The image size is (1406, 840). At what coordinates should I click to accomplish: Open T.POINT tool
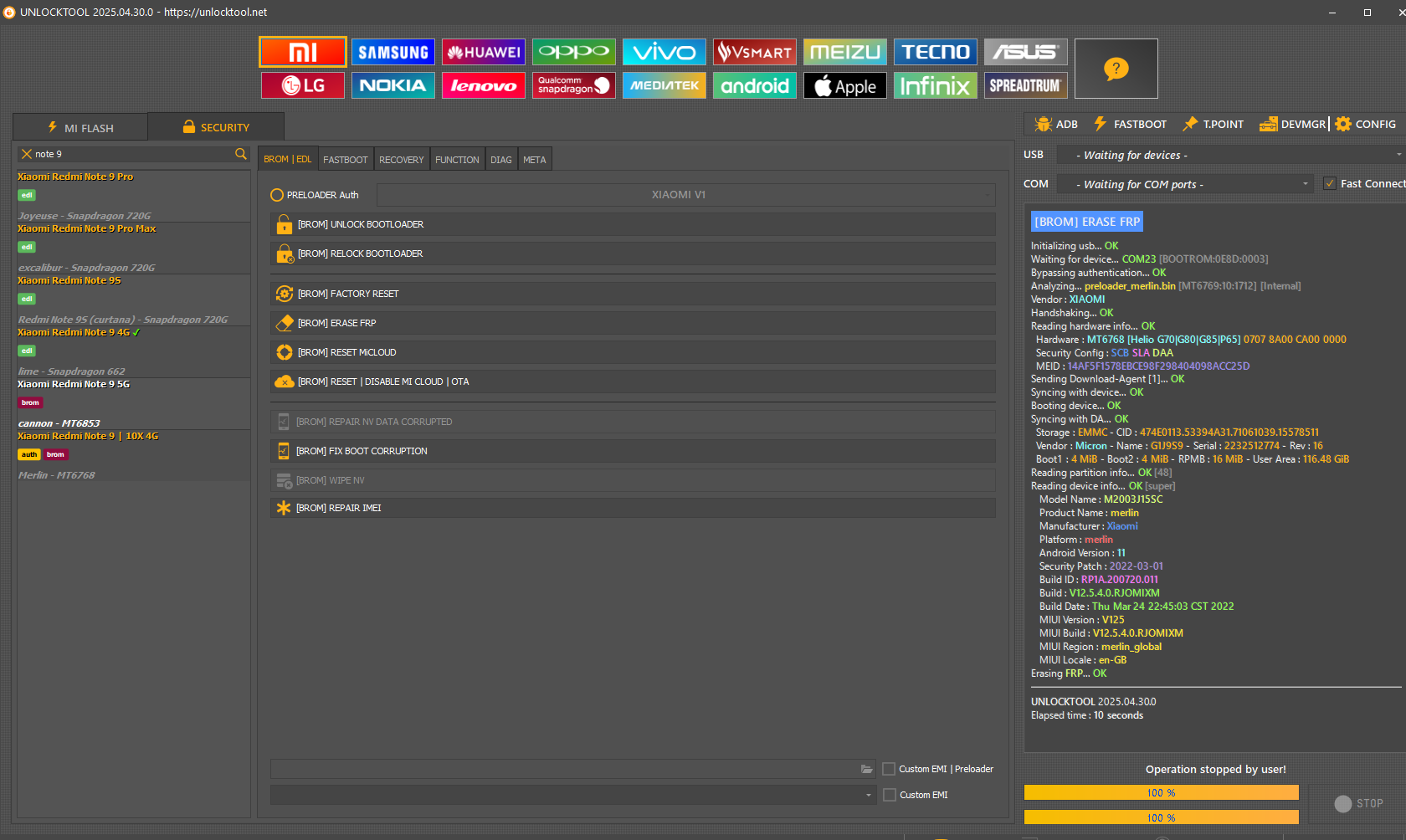pos(1213,124)
